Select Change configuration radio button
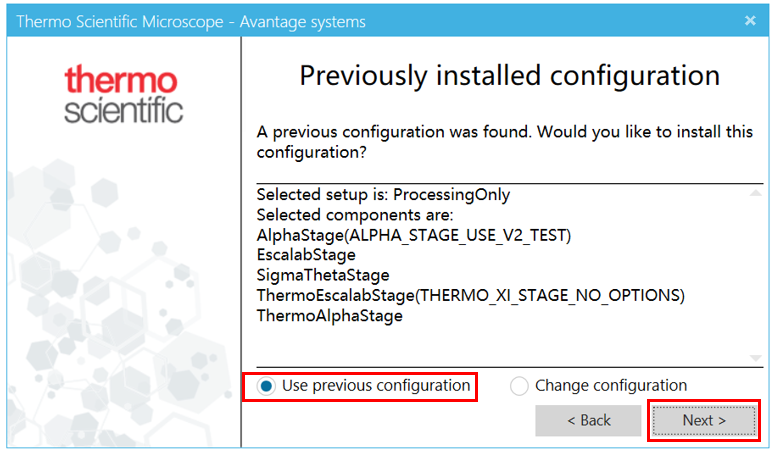780x459 pixels. (x=519, y=386)
